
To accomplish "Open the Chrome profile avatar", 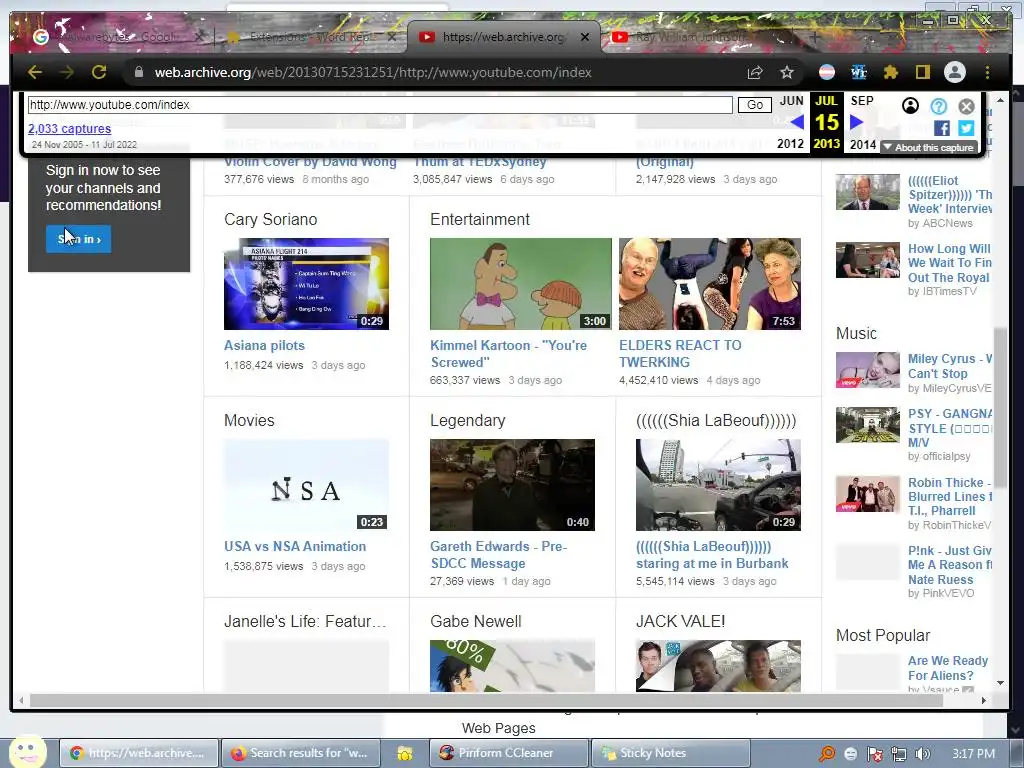I will [x=955, y=72].
